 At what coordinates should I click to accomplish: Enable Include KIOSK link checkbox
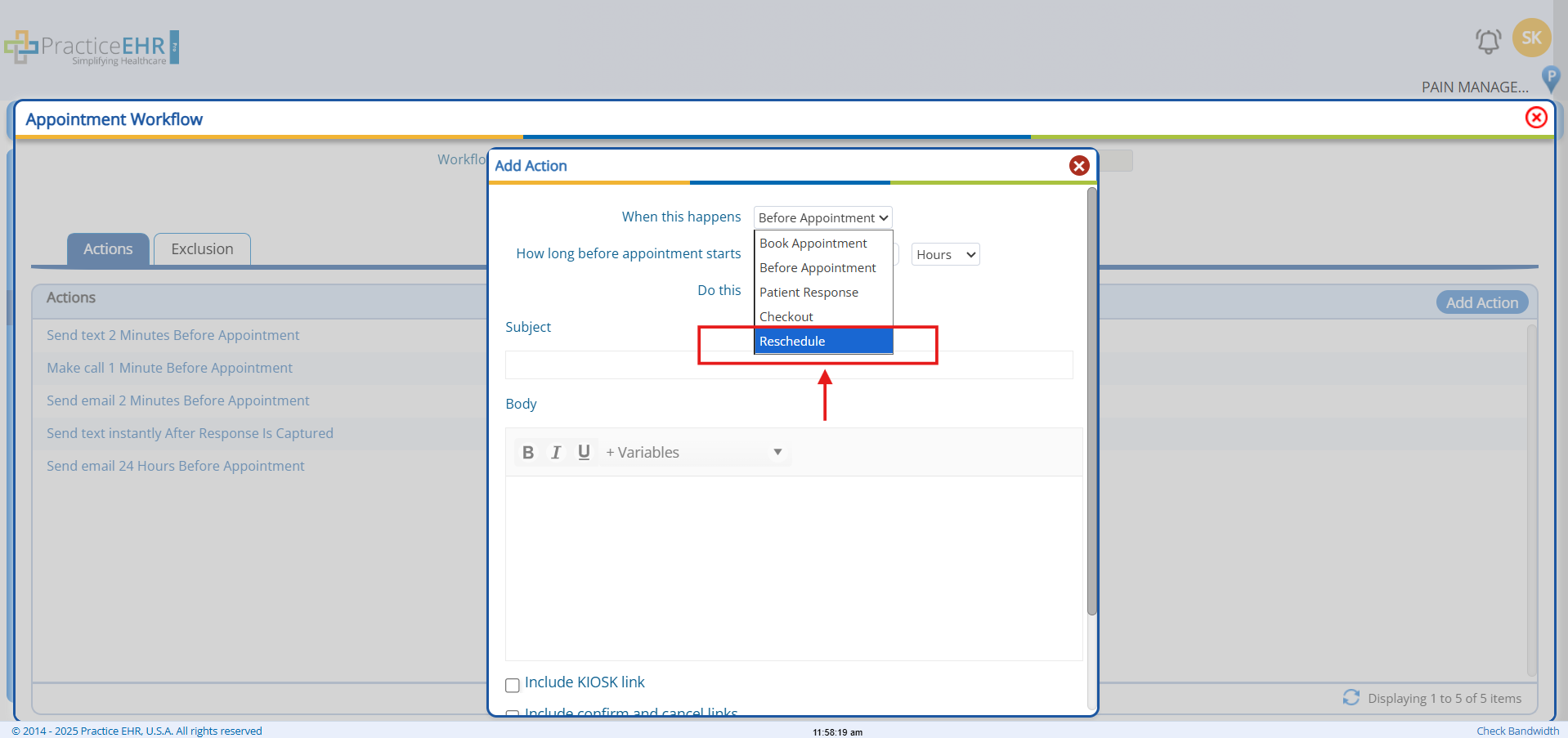tap(513, 685)
